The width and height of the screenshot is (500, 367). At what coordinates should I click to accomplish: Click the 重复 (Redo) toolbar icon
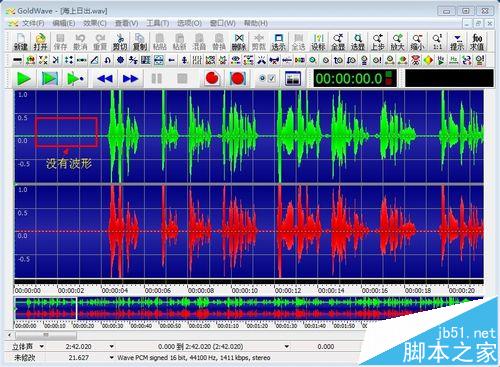[100, 42]
